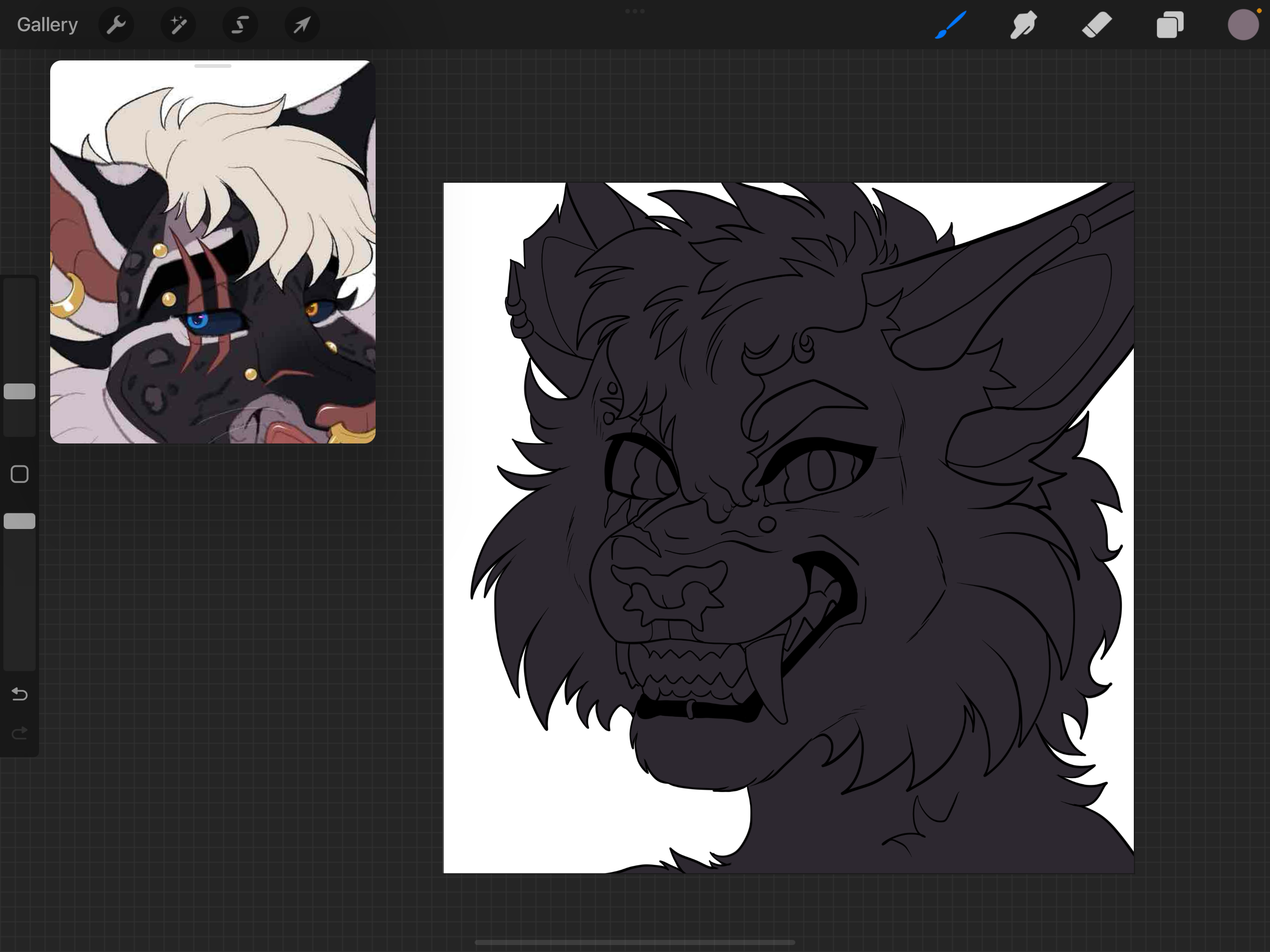Image resolution: width=1270 pixels, height=952 pixels.
Task: Click the brush size slider handle
Action: point(20,391)
